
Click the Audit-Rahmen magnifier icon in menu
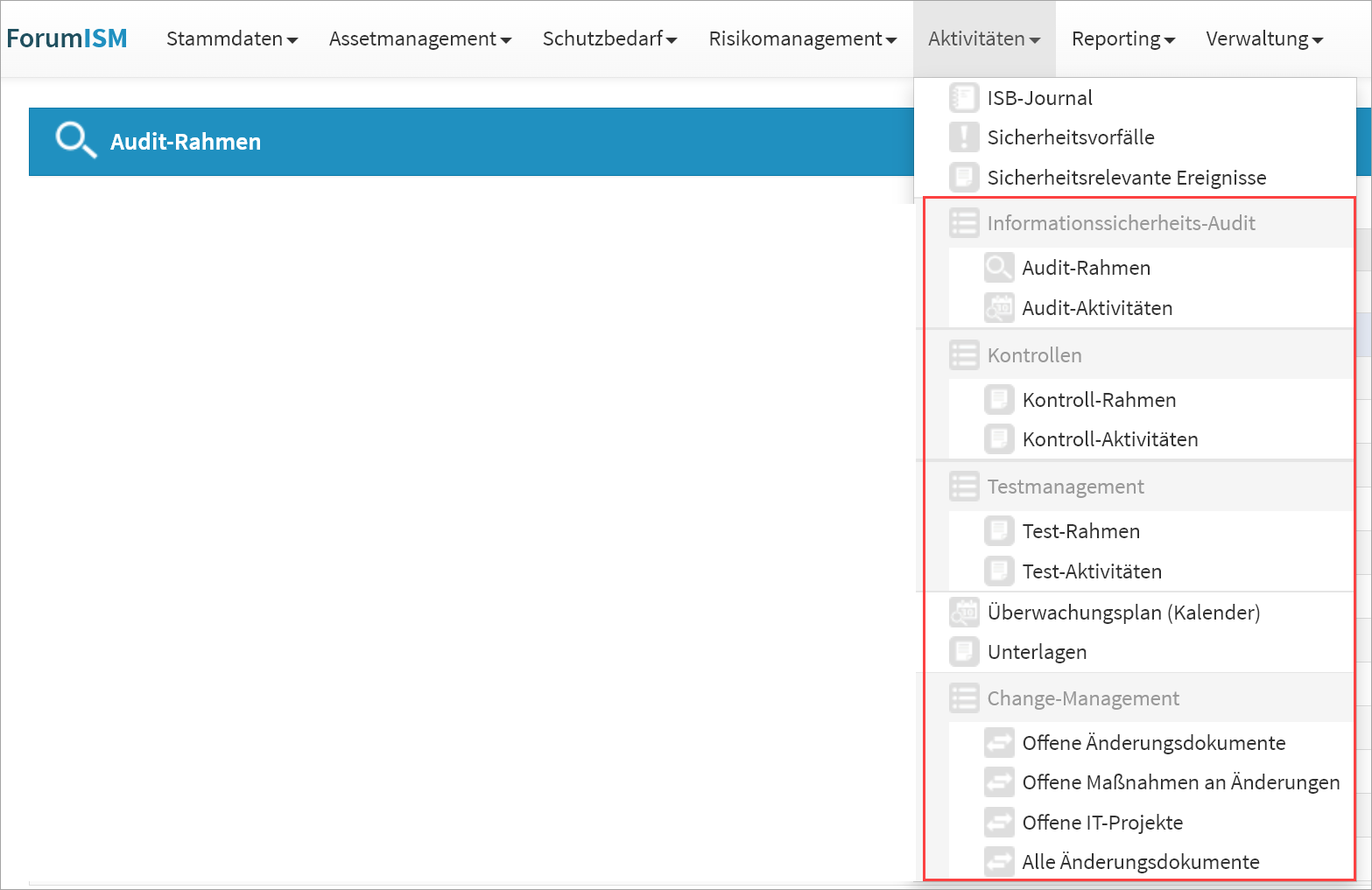[x=998, y=268]
